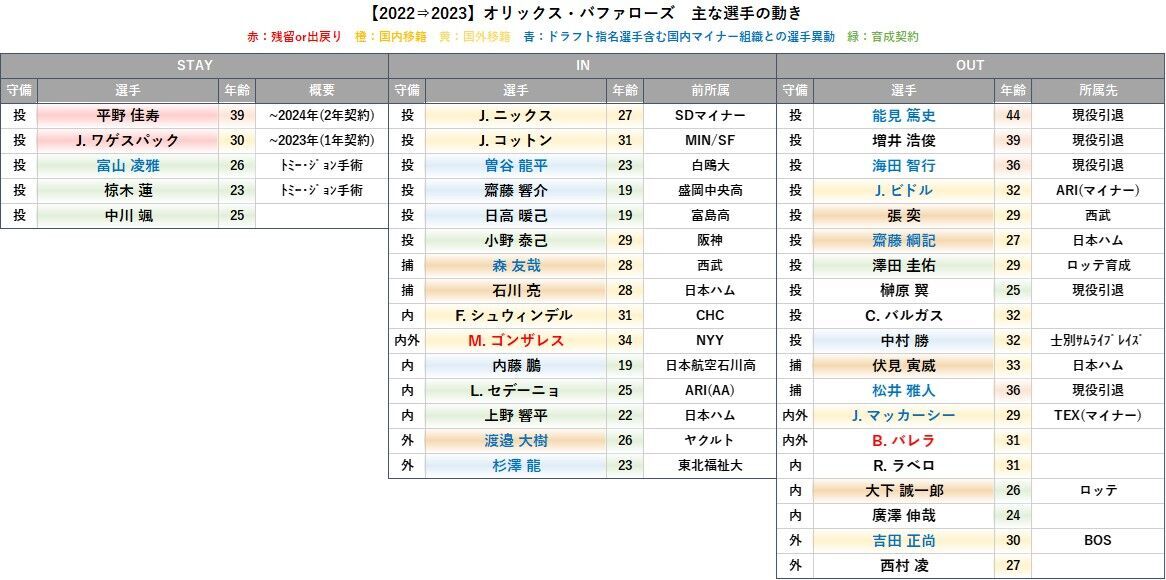Select cell L. セデーニョ
1166x580 pixels.
point(515,390)
